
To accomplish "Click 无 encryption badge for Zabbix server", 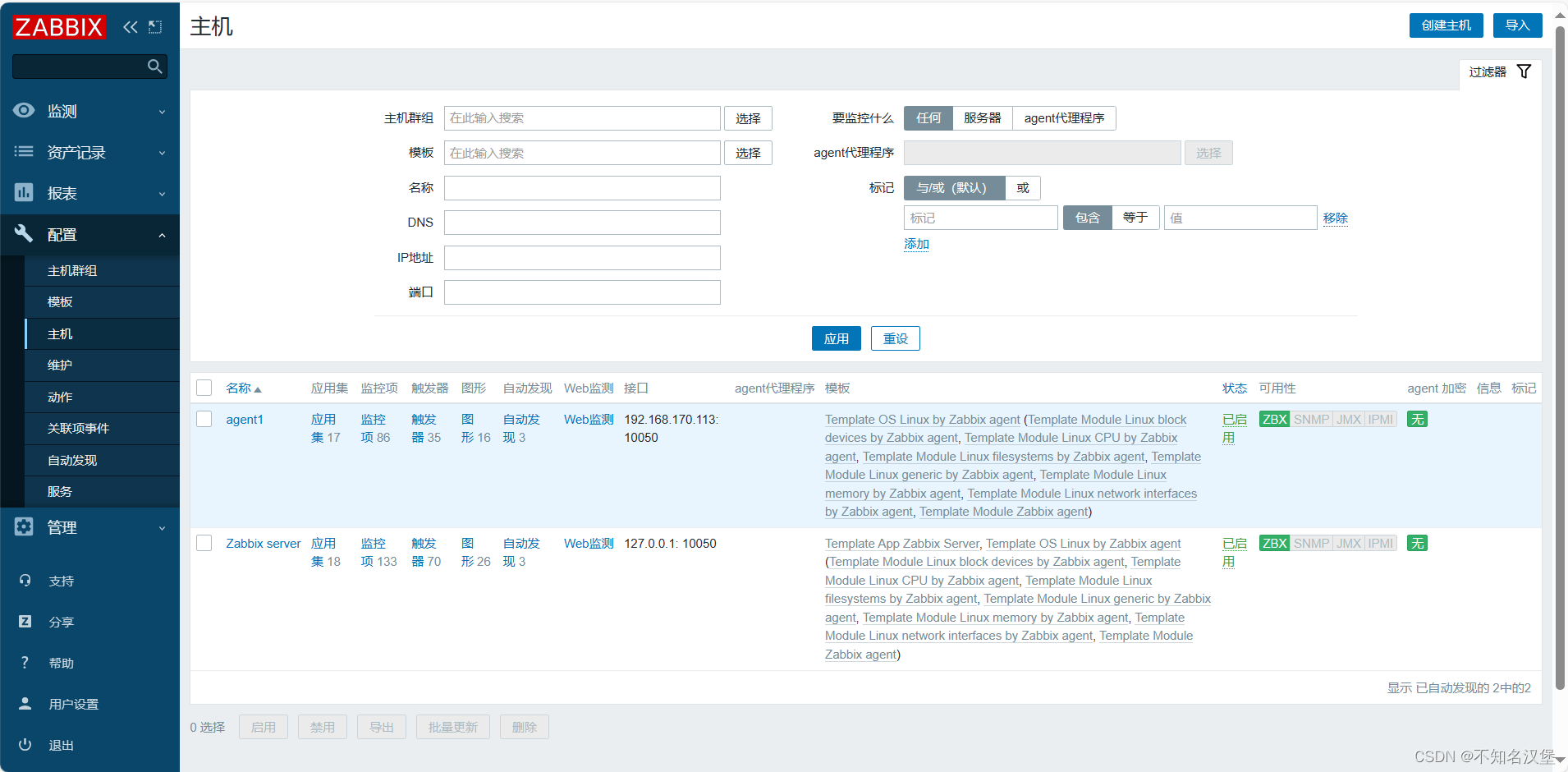I will coord(1417,544).
